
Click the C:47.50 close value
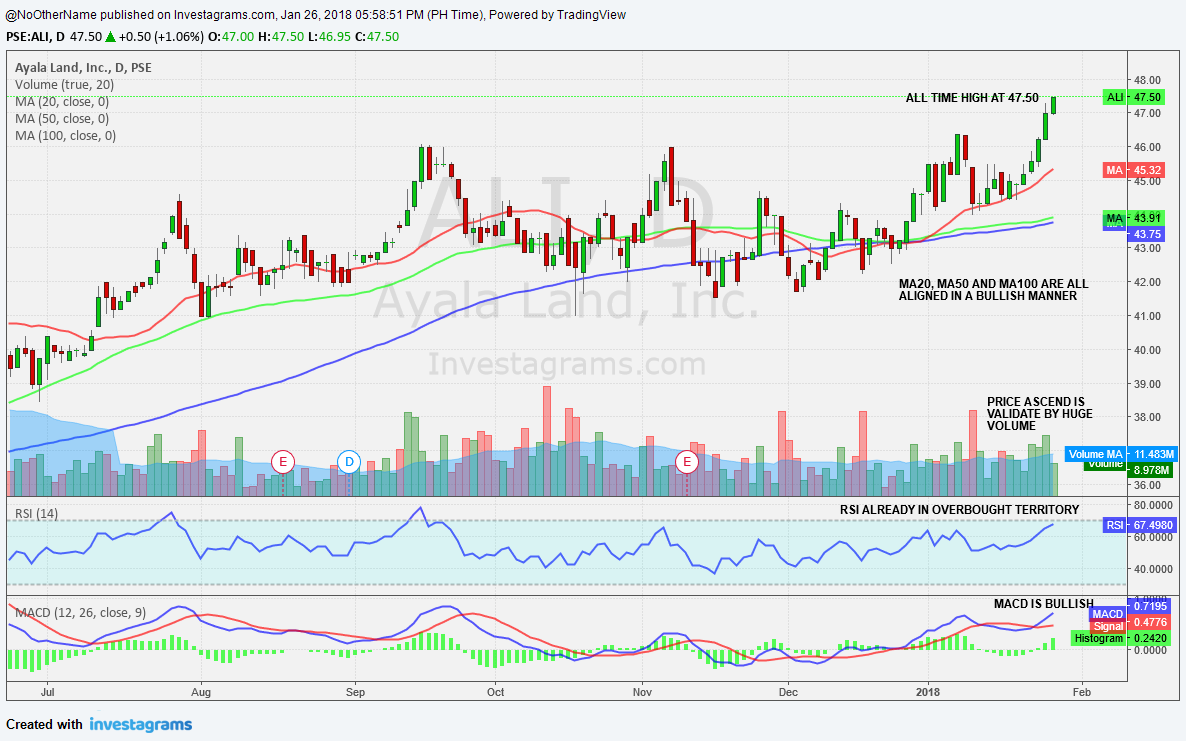pos(377,36)
